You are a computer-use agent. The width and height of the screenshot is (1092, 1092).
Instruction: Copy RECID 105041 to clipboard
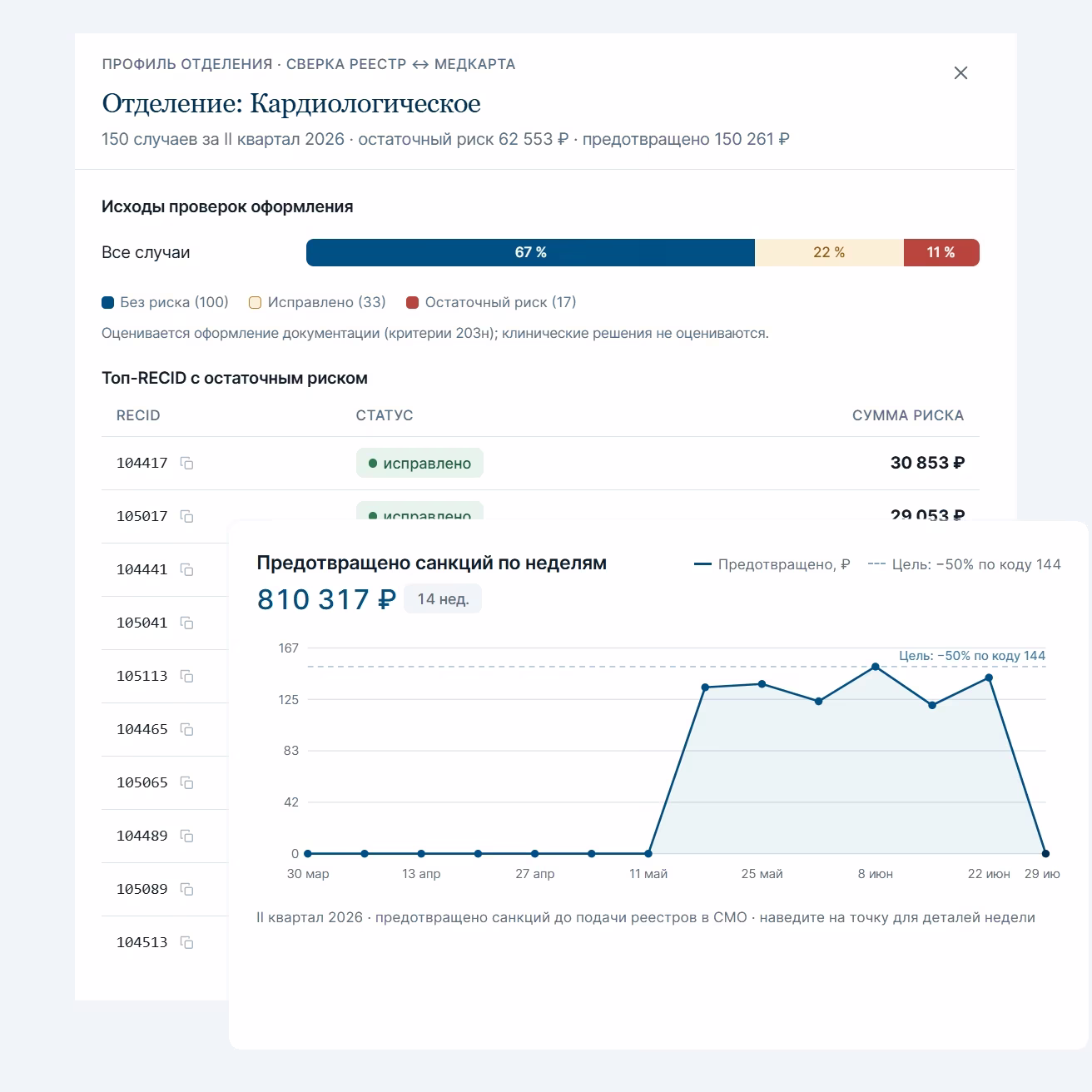[187, 623]
